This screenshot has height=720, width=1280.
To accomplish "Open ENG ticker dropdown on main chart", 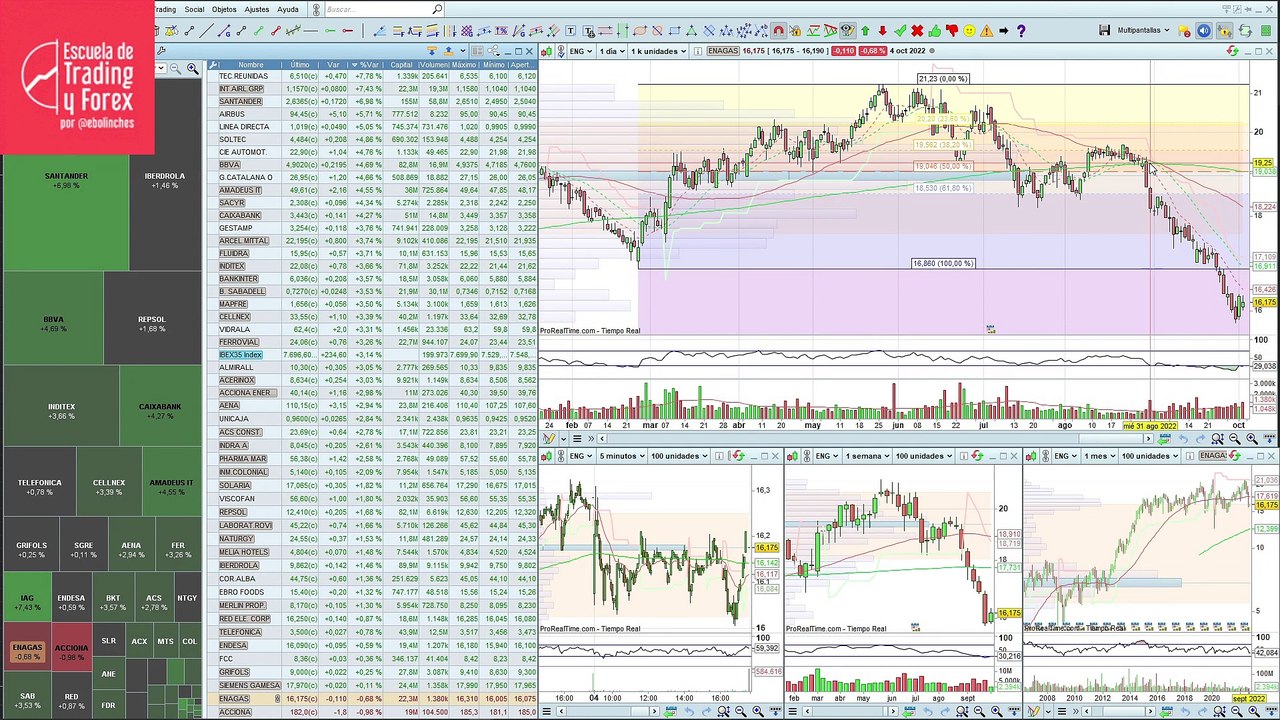I will 581,51.
